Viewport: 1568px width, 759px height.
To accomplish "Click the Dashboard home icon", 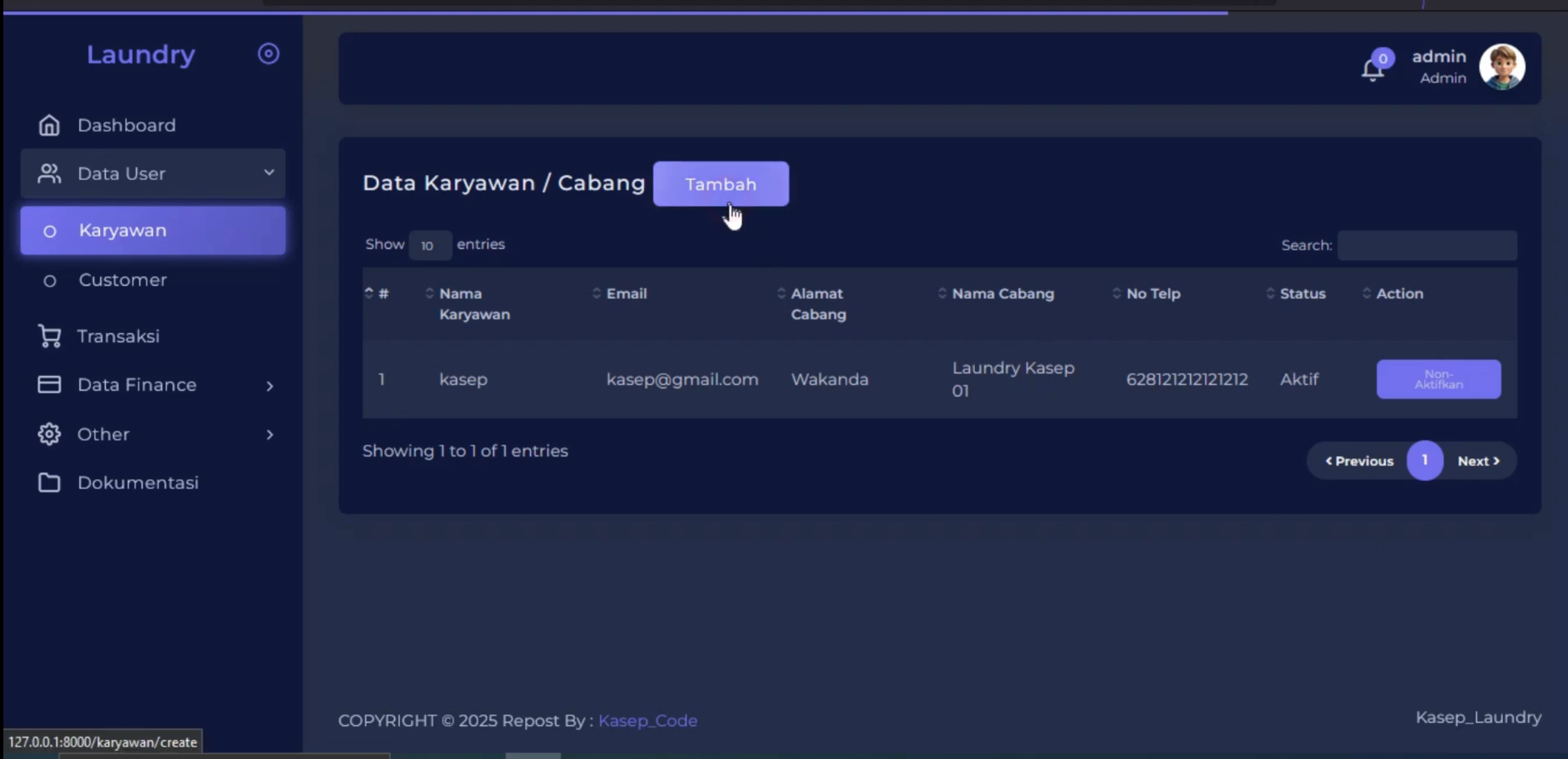I will [49, 125].
